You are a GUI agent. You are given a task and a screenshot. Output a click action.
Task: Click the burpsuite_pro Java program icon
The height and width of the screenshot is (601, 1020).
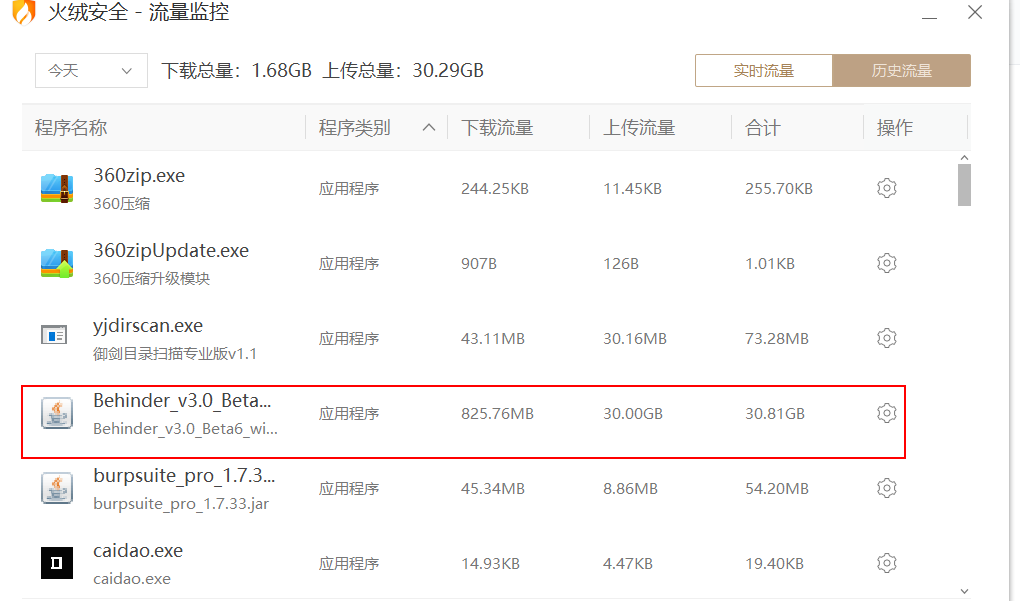pos(57,488)
